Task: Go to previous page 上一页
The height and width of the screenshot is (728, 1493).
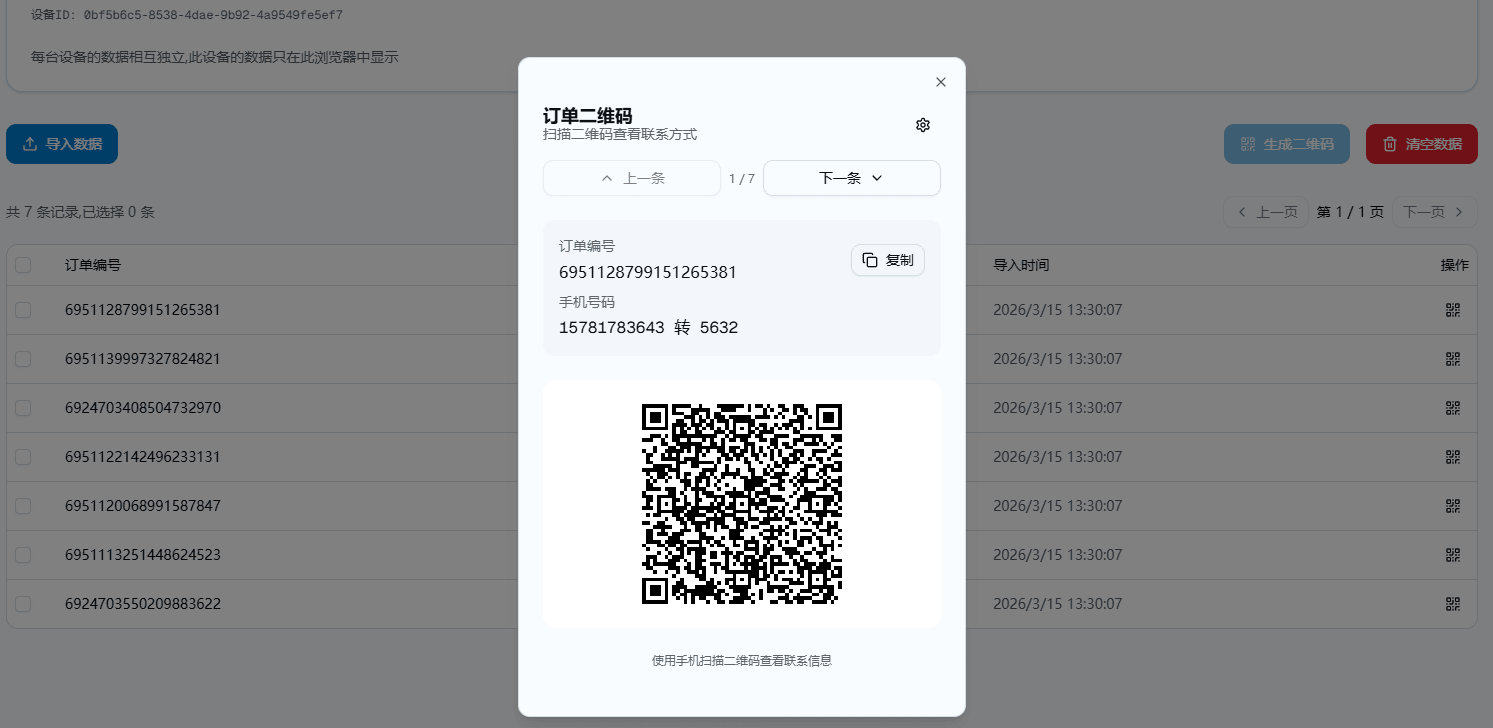Action: pyautogui.click(x=1266, y=212)
